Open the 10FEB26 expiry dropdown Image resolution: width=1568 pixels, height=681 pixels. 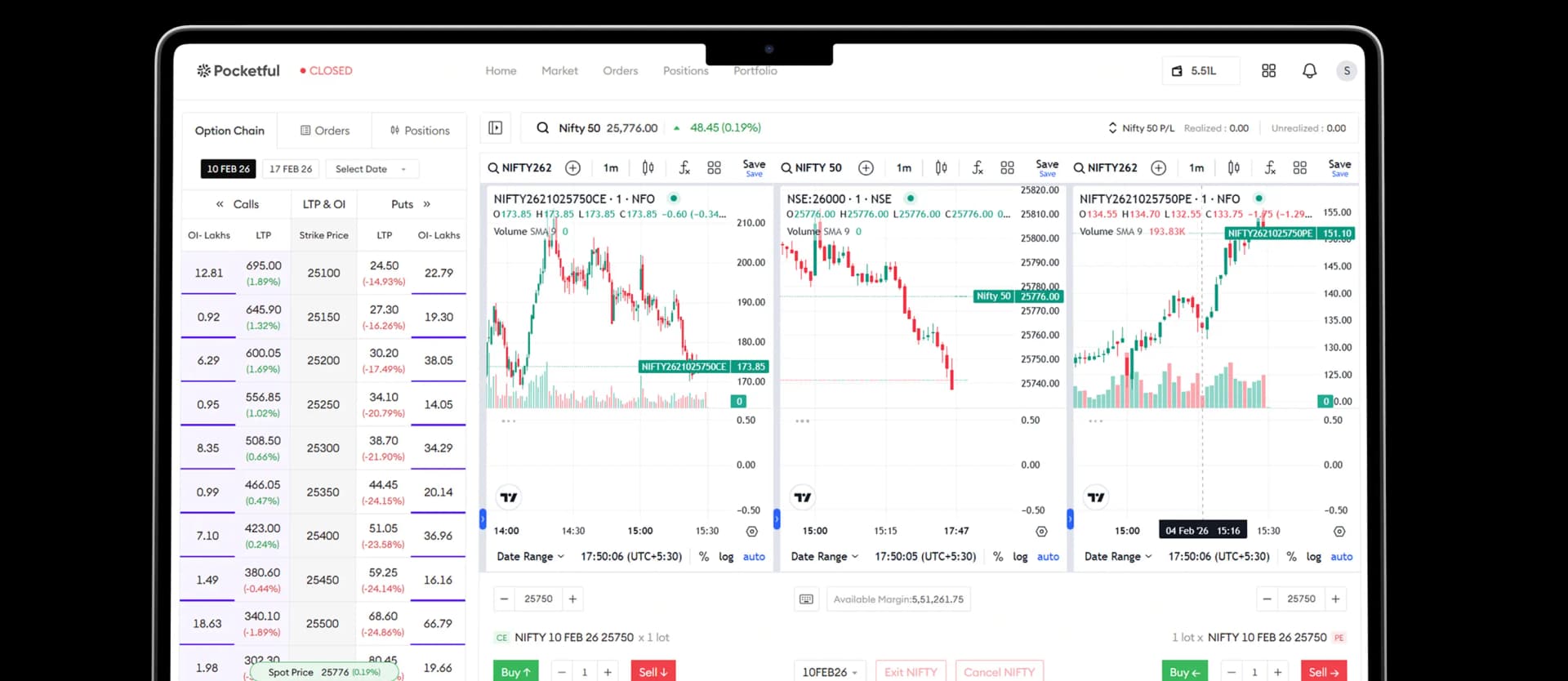[829, 672]
